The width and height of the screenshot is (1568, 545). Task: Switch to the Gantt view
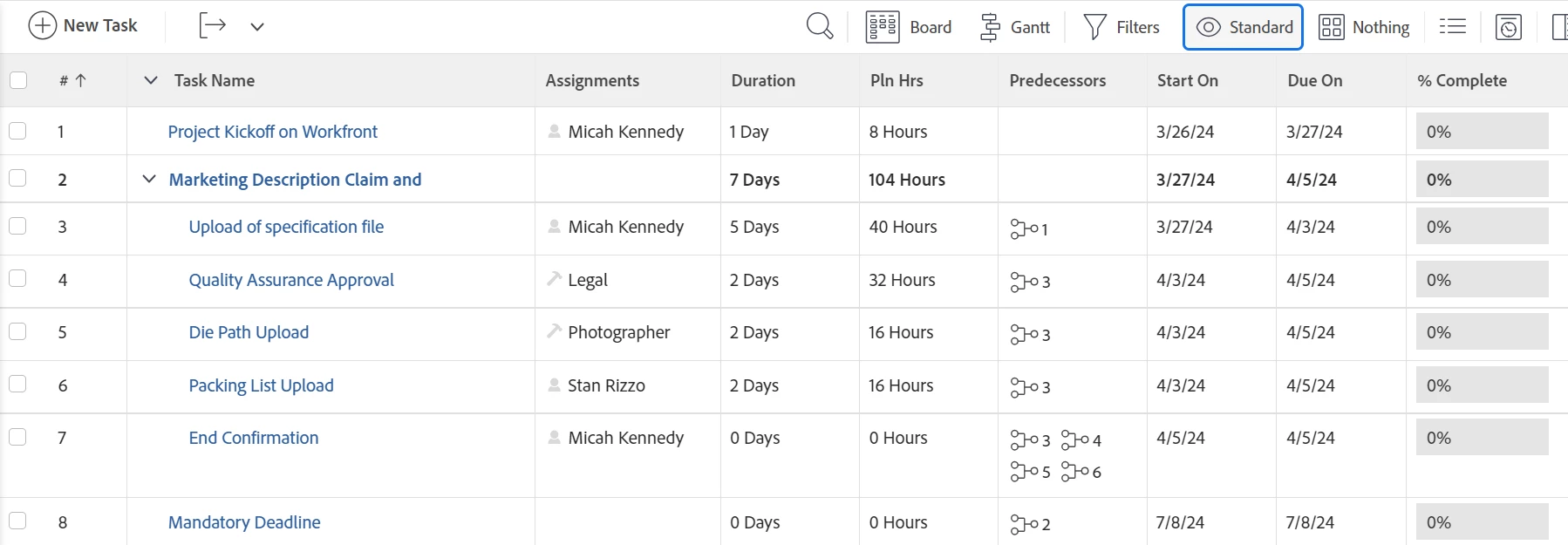(x=1015, y=27)
